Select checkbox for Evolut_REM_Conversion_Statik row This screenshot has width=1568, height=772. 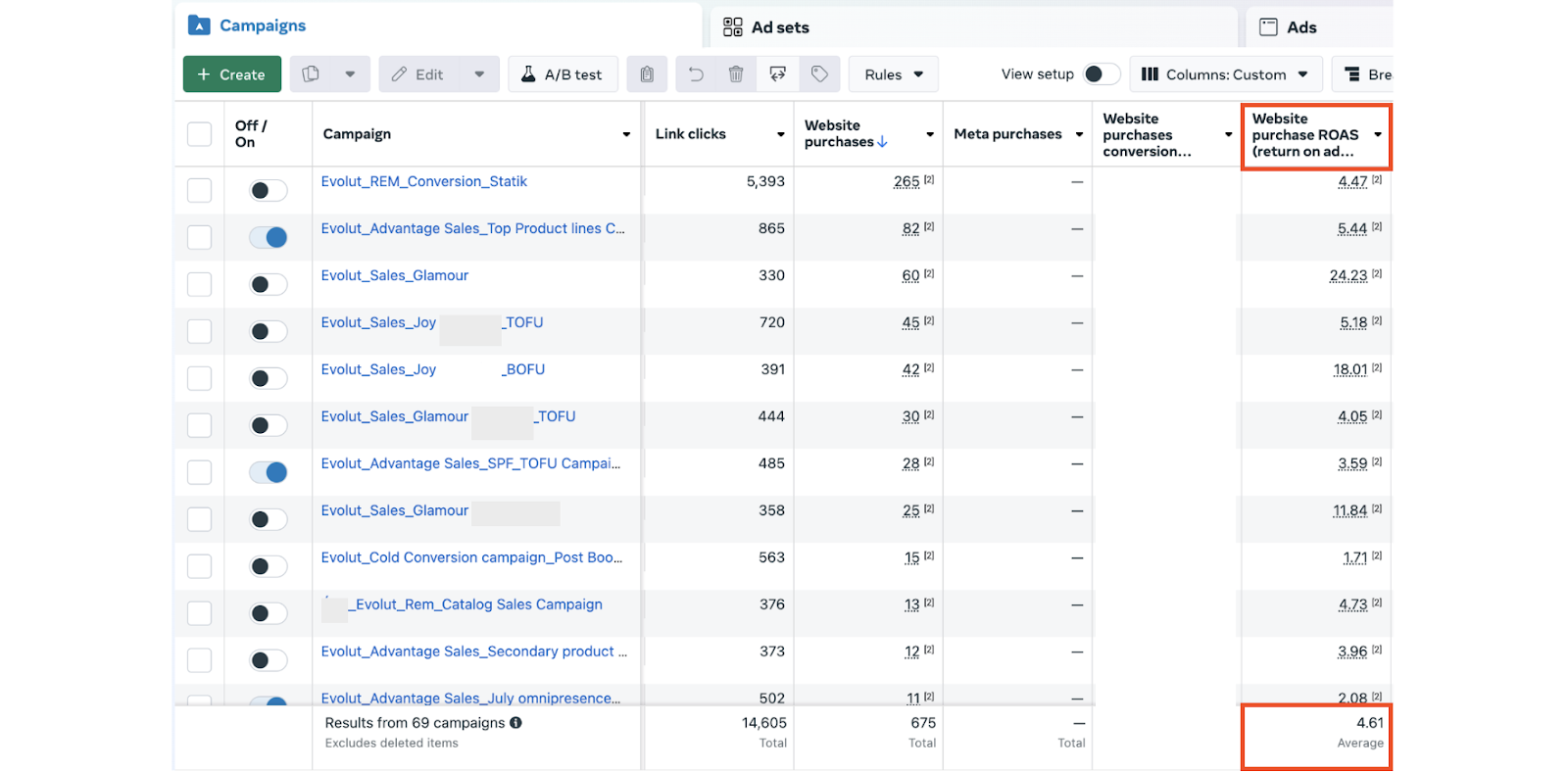pos(199,190)
